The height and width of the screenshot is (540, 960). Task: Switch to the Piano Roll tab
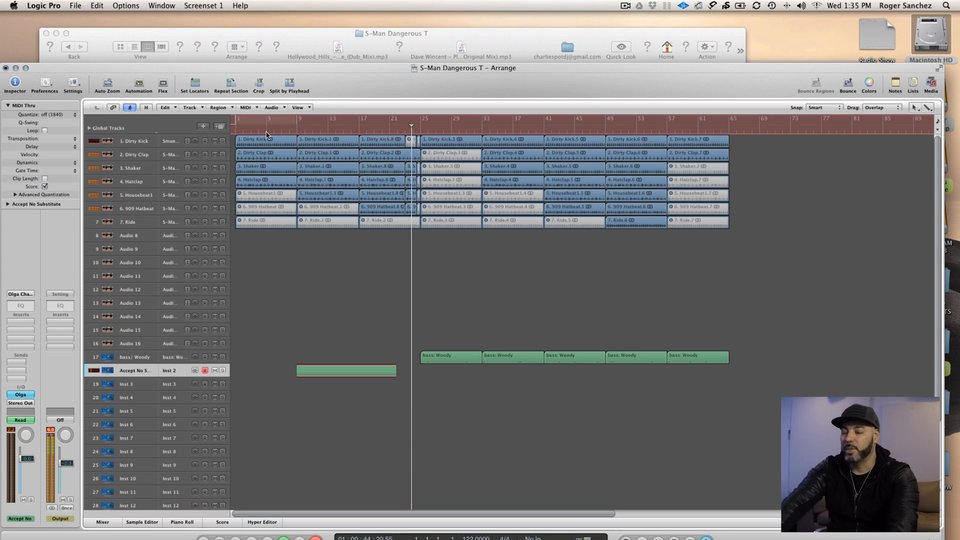(182, 522)
